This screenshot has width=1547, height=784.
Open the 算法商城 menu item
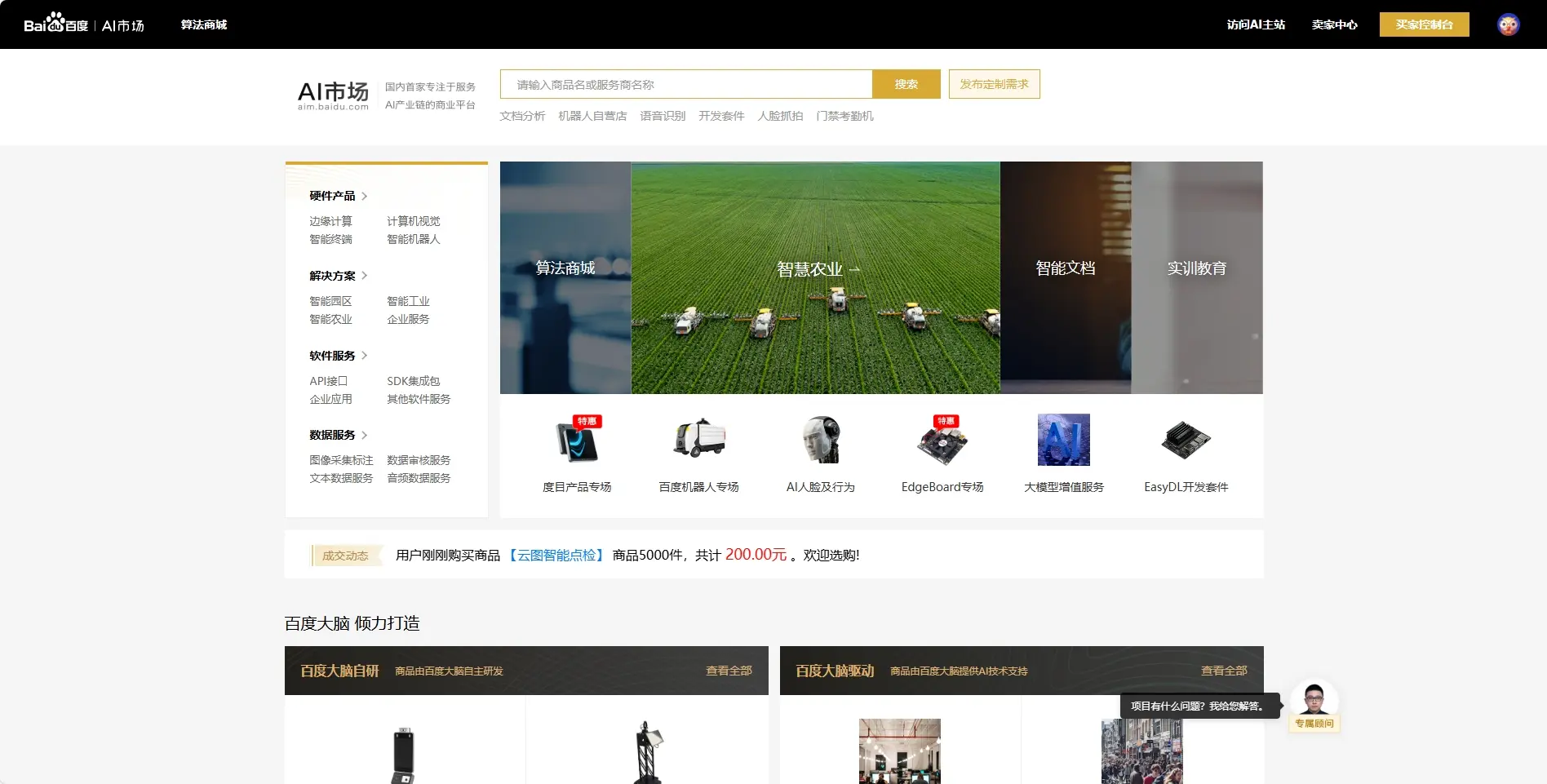pos(204,24)
